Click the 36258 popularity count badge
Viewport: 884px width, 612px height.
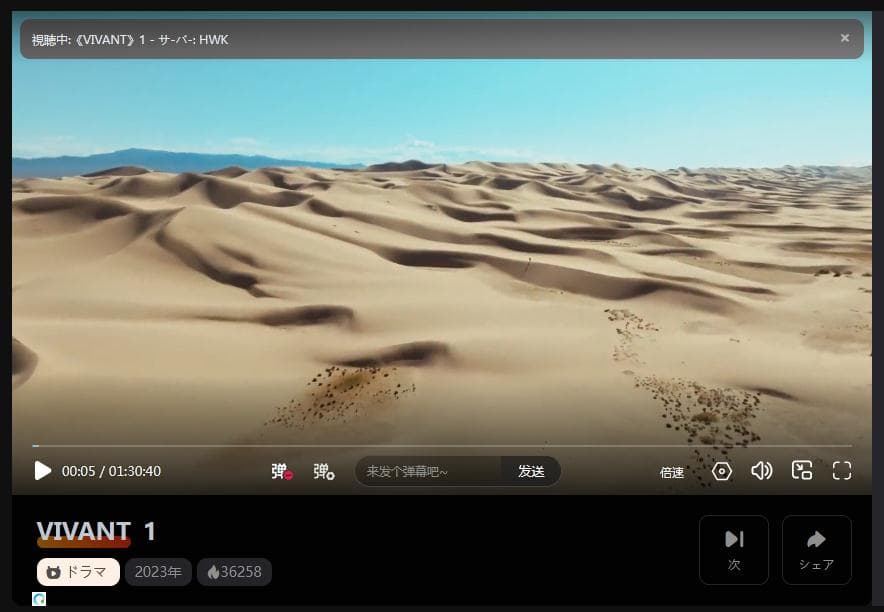(x=235, y=572)
